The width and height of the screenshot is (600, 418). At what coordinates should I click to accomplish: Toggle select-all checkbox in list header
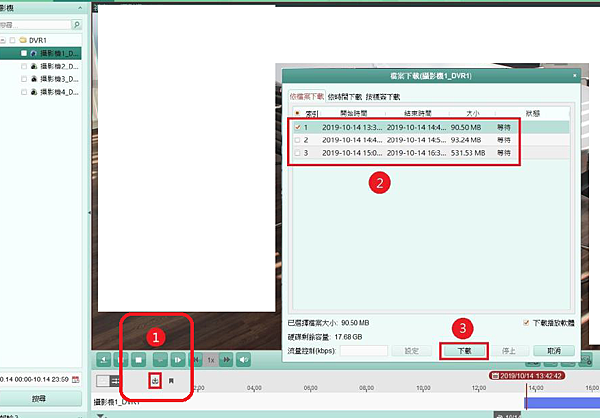click(x=297, y=113)
